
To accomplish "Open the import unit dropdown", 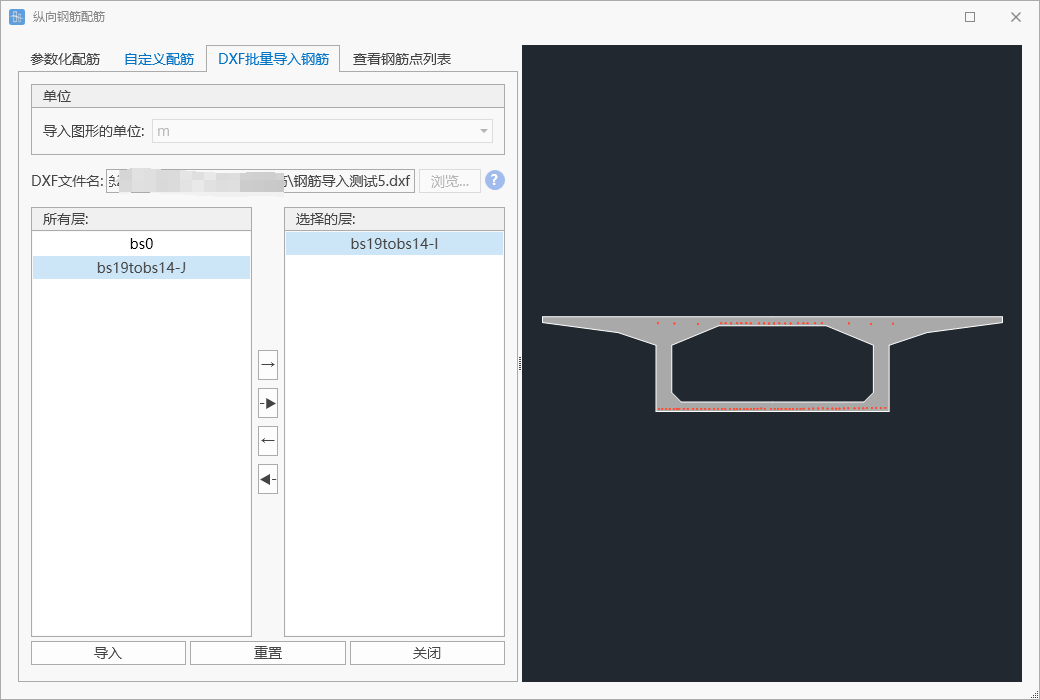I will (322, 131).
